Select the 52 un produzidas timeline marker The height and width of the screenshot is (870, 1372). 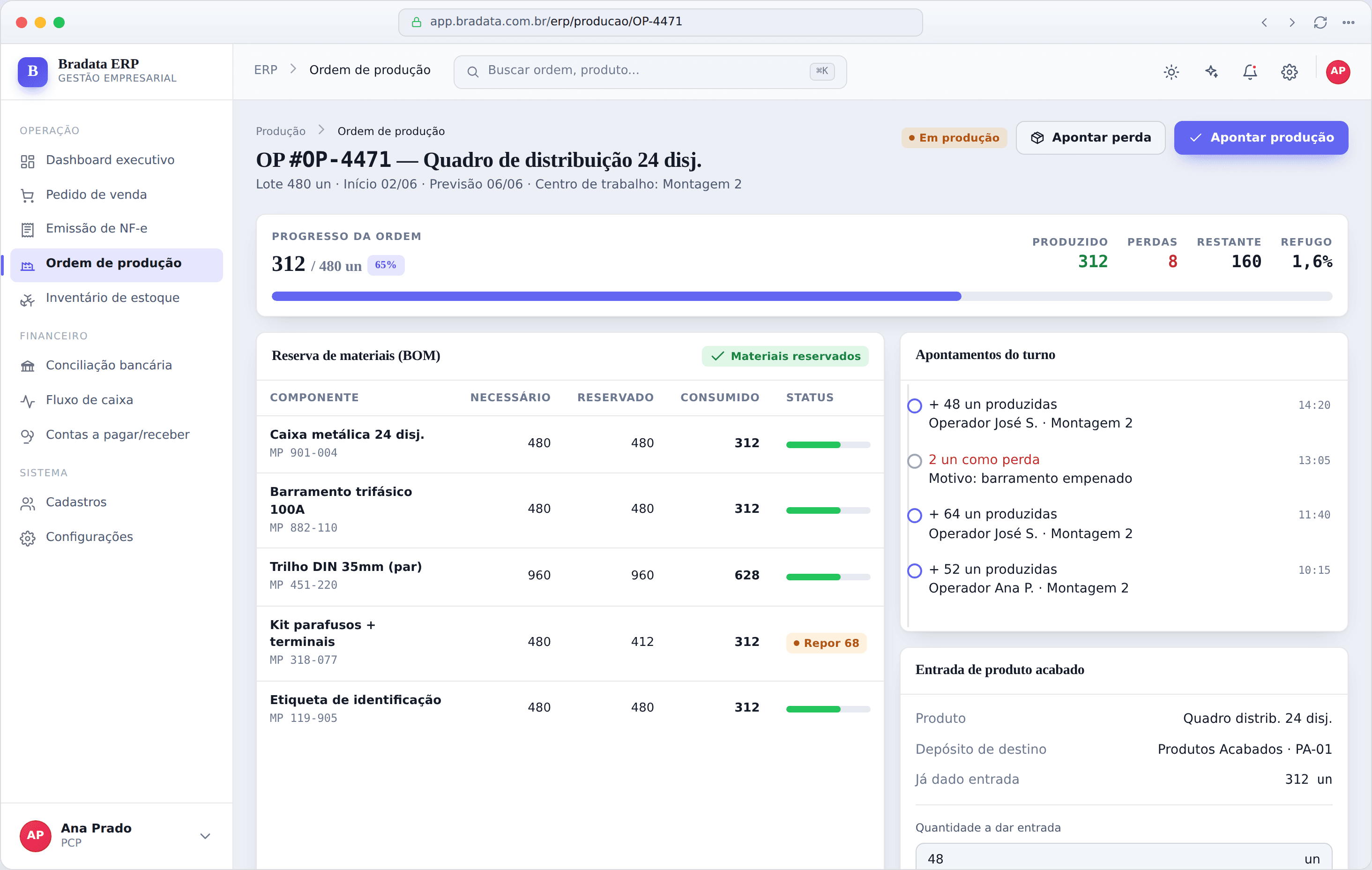915,570
